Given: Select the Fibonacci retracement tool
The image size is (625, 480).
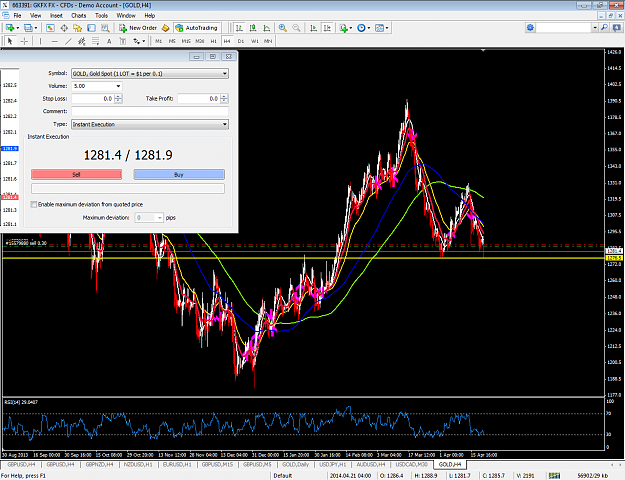Looking at the screenshot, I should click(95, 41).
